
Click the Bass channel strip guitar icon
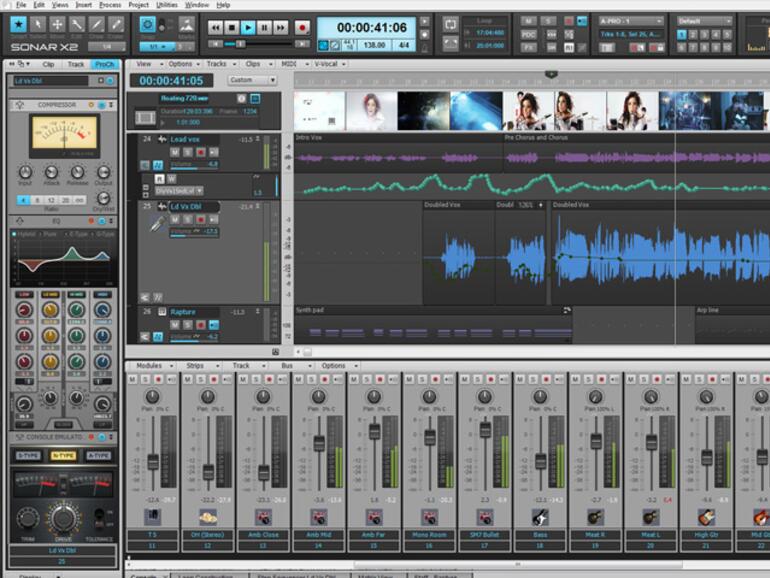point(541,517)
